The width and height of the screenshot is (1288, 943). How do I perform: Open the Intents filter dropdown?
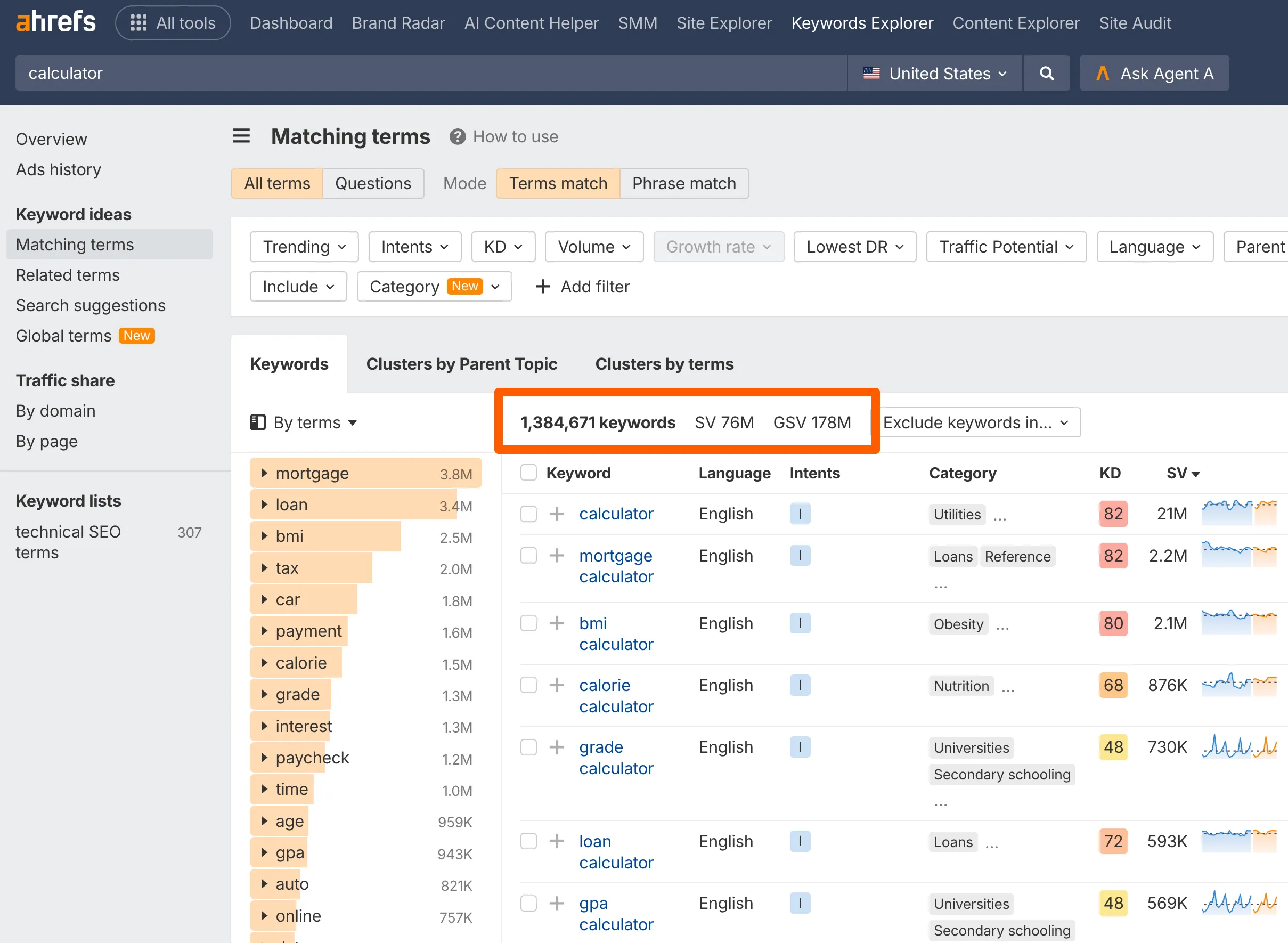click(415, 247)
